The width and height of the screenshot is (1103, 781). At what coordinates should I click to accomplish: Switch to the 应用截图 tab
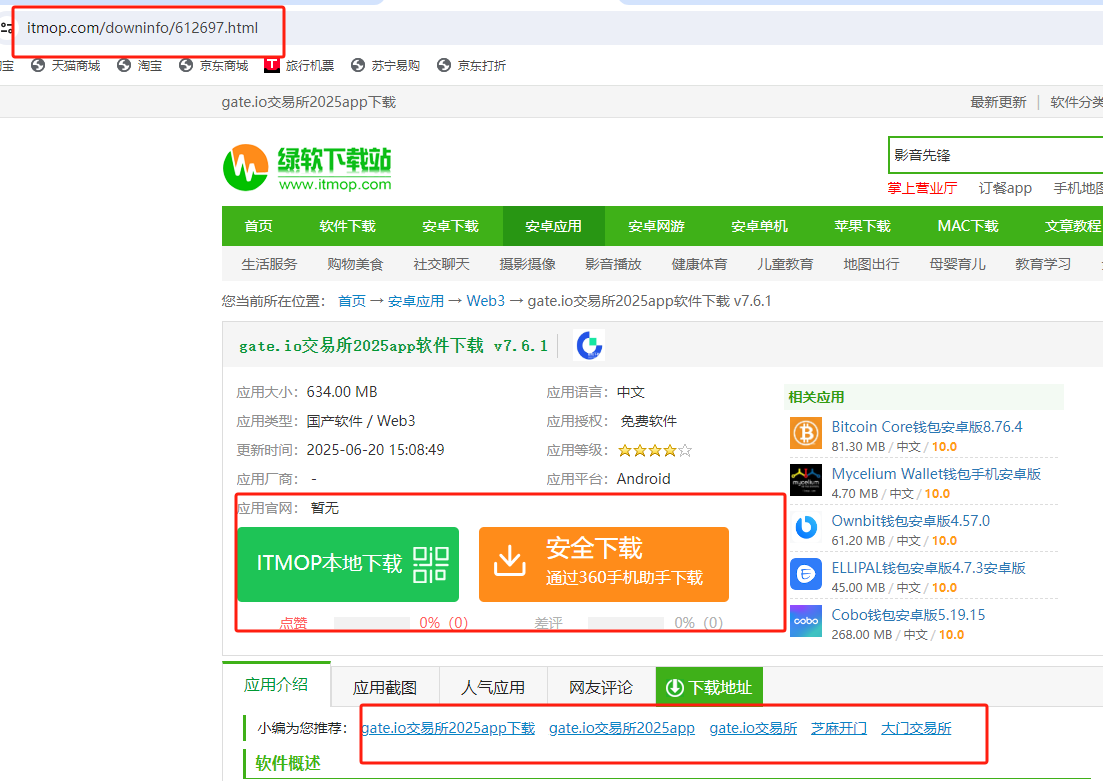[x=385, y=687]
